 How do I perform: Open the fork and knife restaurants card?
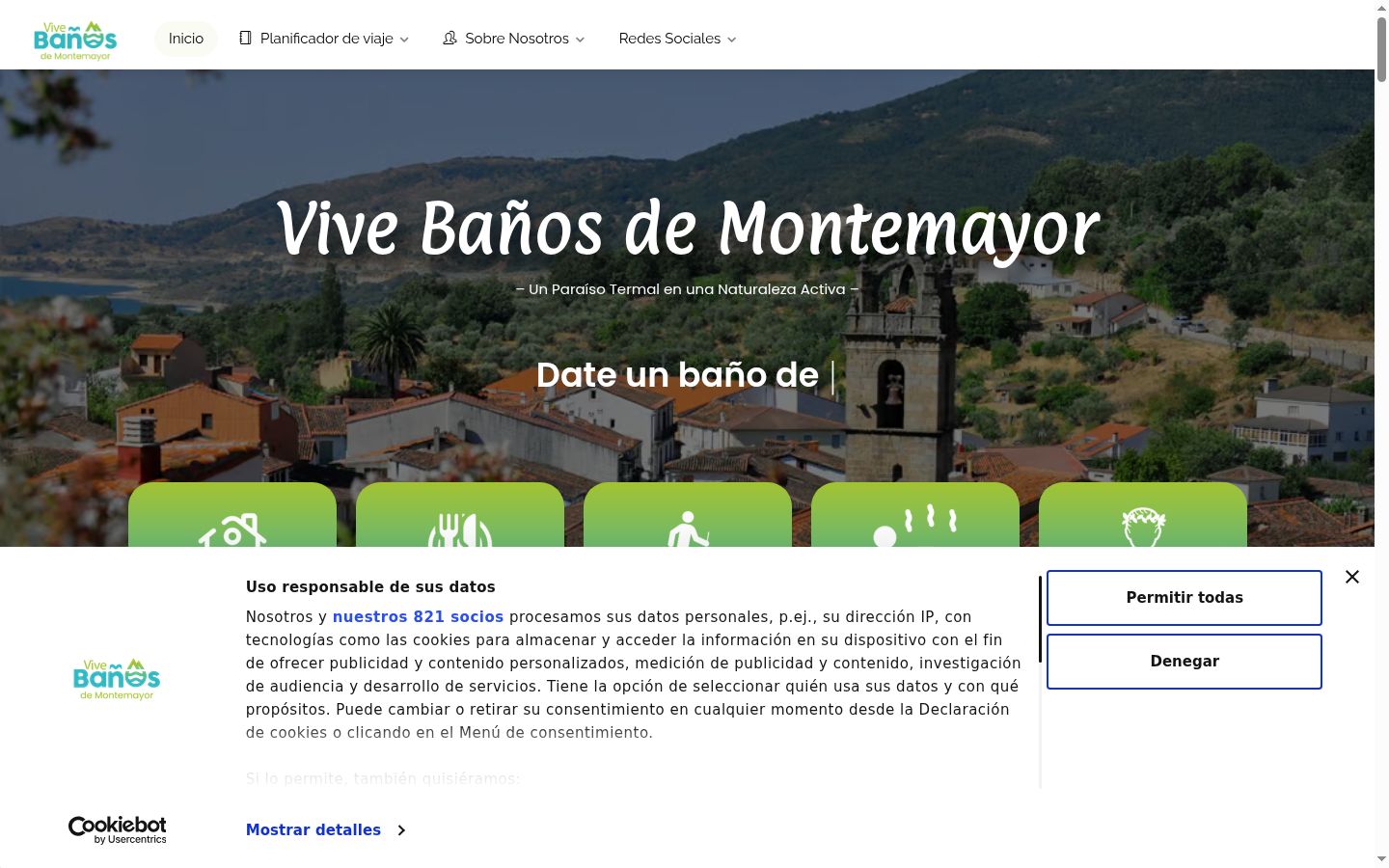tap(460, 515)
